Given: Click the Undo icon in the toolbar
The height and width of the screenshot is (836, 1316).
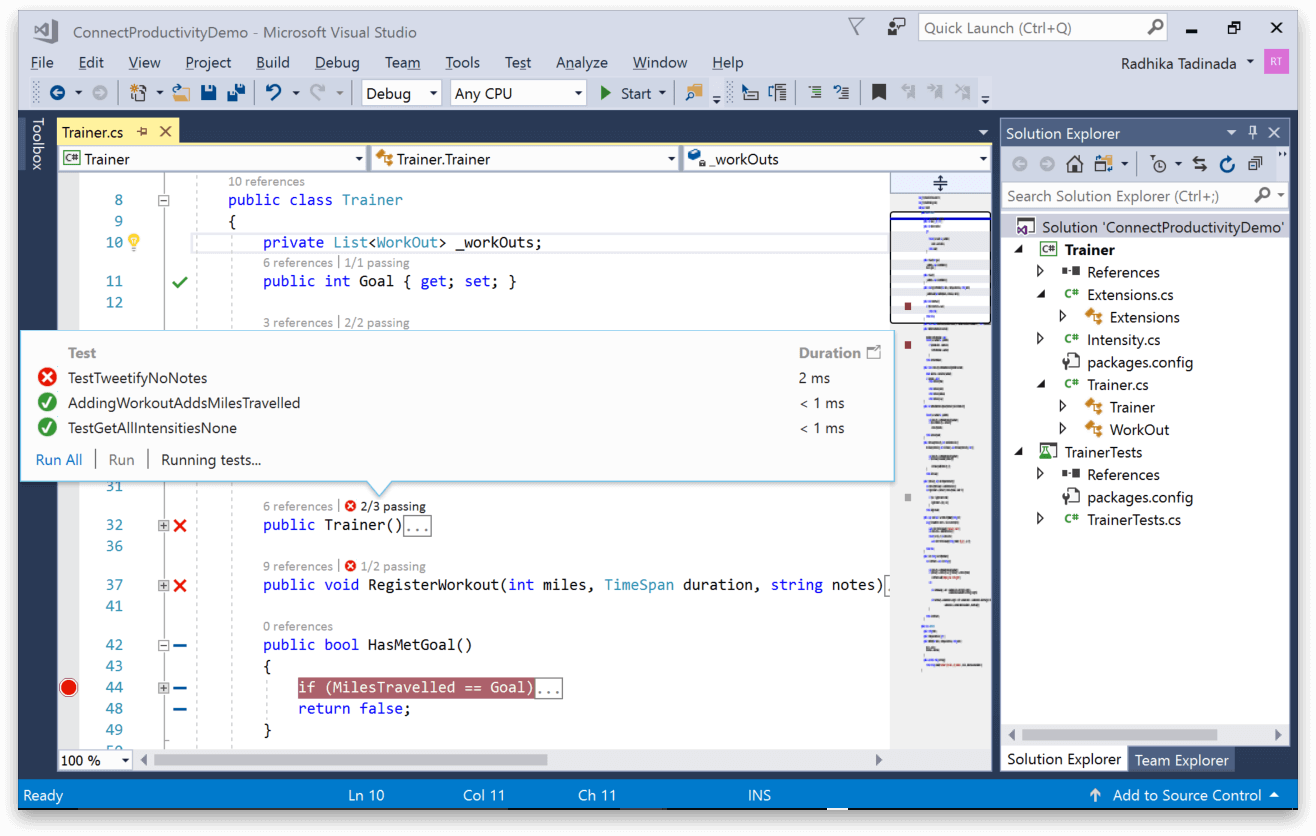Looking at the screenshot, I should [x=270, y=92].
